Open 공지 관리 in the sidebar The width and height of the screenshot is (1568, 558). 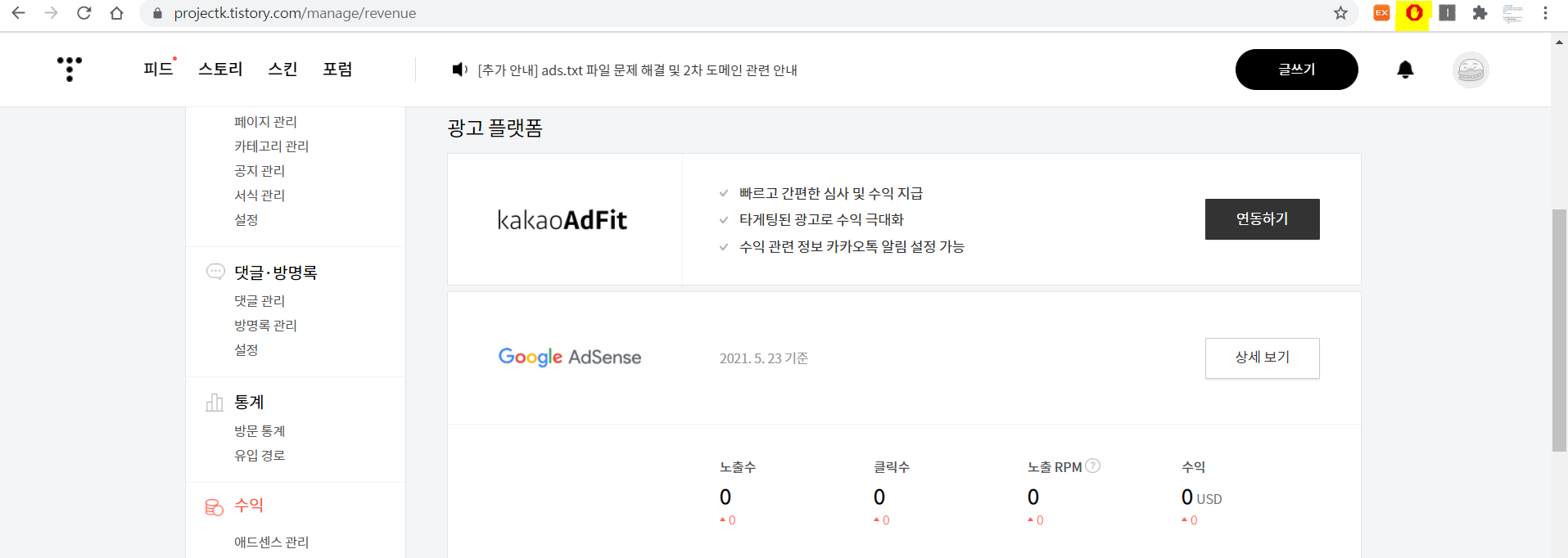pyautogui.click(x=260, y=171)
